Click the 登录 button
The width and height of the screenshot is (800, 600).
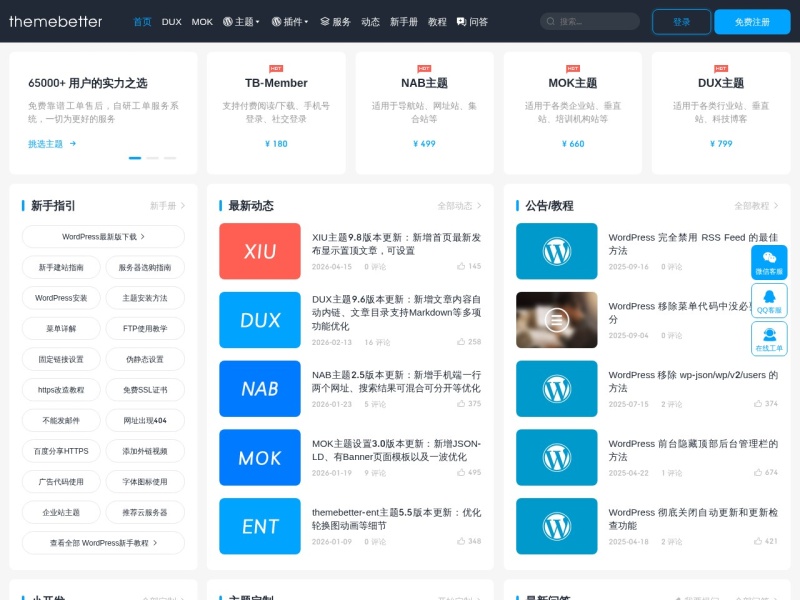(x=681, y=22)
